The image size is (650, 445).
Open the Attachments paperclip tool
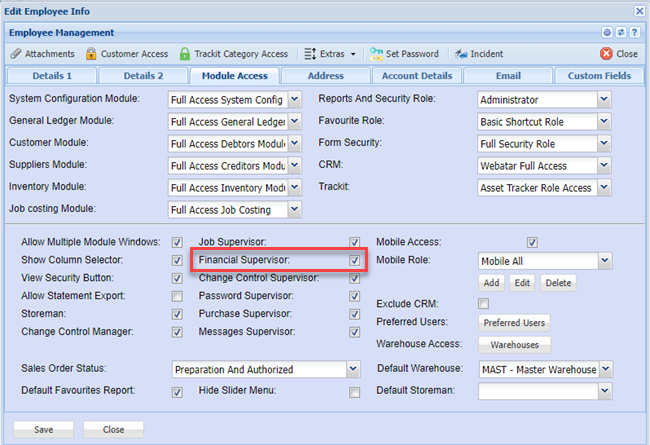click(x=42, y=54)
